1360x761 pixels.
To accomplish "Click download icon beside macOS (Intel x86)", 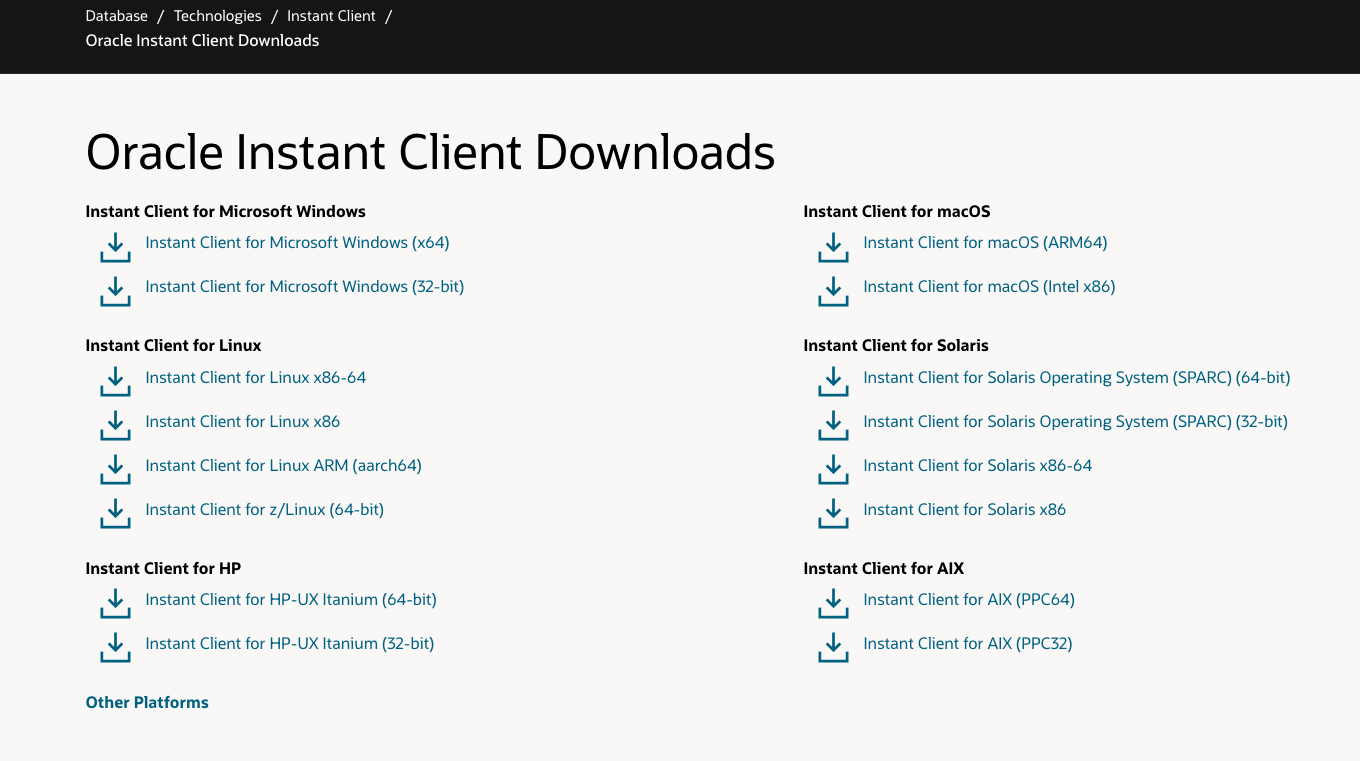I will (833, 291).
